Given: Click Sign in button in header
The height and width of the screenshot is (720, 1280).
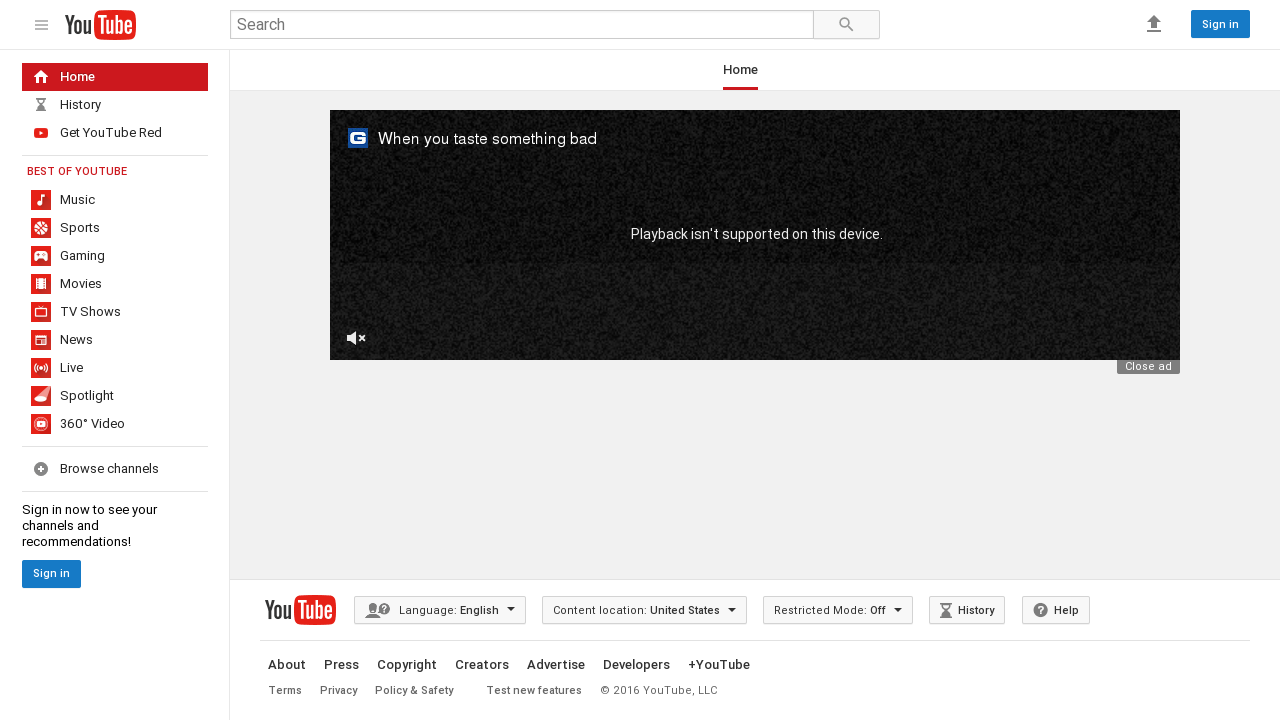Looking at the screenshot, I should click(1220, 24).
